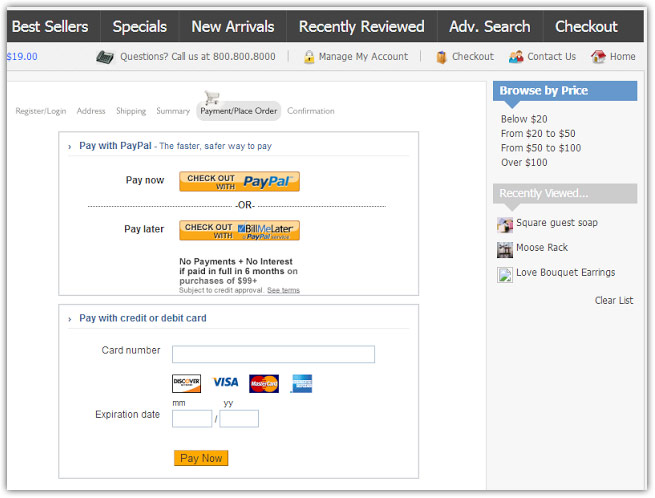Viewport: 655px width, 498px height.
Task: Click the telephone icon beside Questions
Action: (104, 57)
